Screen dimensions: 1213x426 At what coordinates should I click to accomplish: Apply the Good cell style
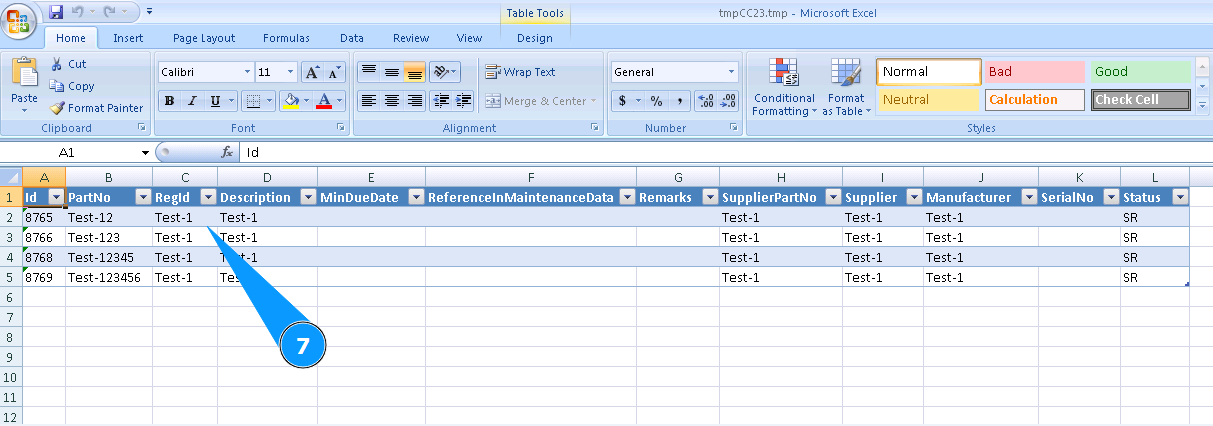click(1141, 72)
